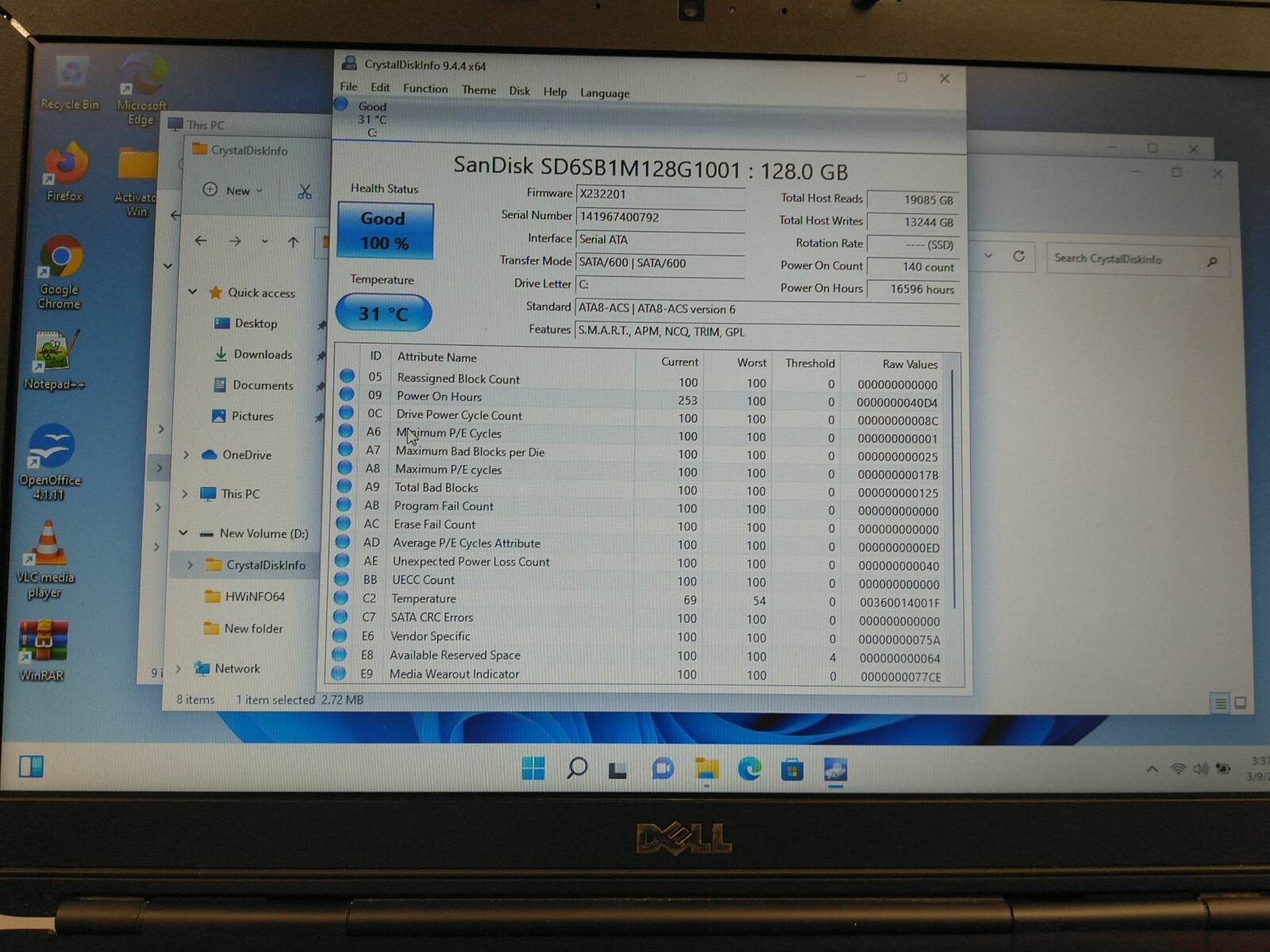Click the Cut scissors icon in File Explorer
This screenshot has height=952, width=1270.
point(305,191)
